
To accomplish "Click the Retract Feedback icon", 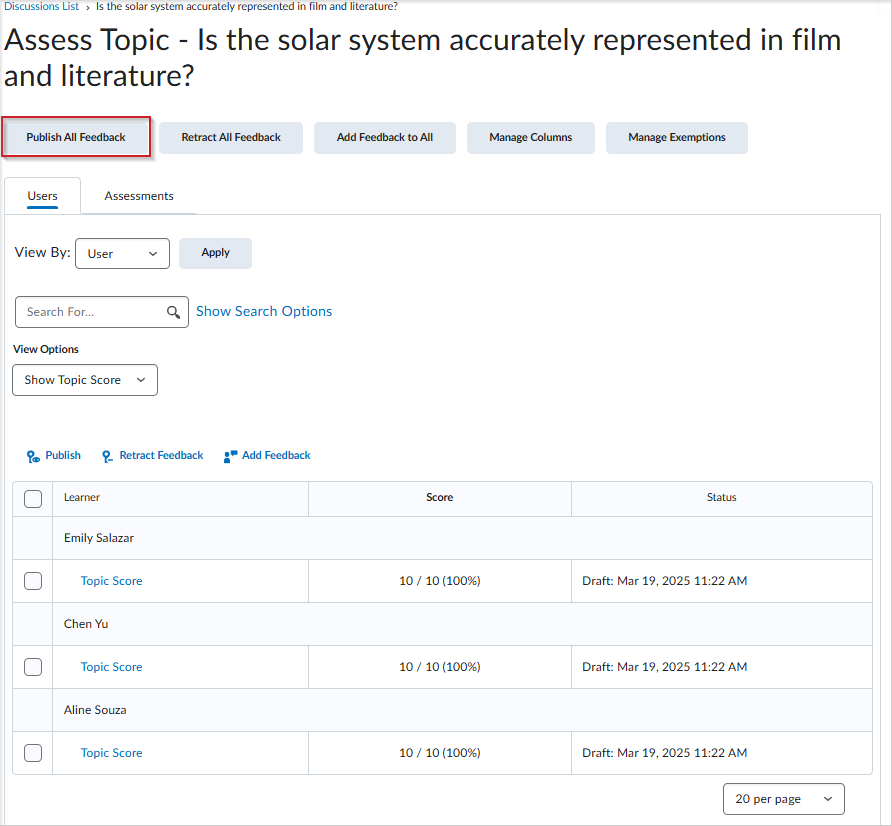I will tap(108, 456).
